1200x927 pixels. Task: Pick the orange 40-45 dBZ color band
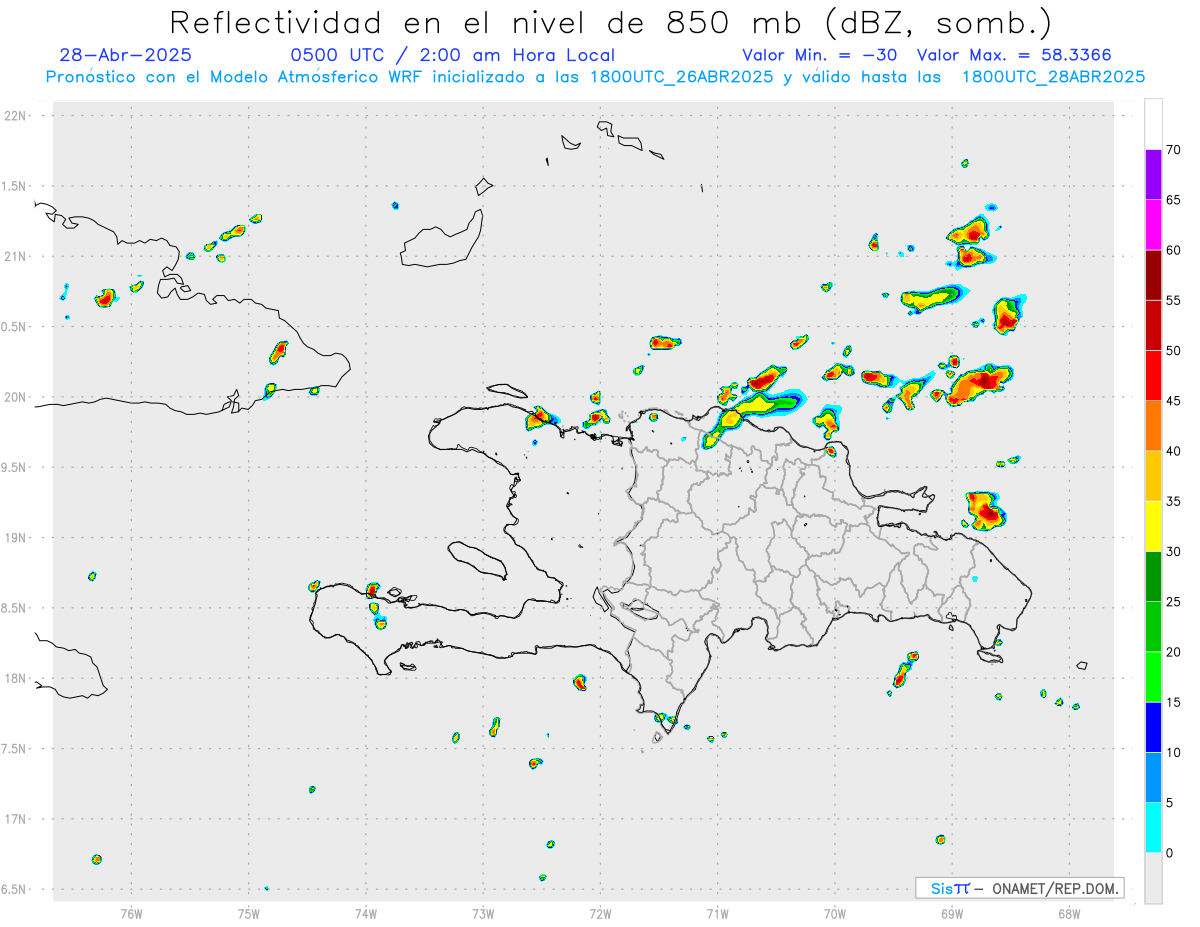pyautogui.click(x=1153, y=426)
